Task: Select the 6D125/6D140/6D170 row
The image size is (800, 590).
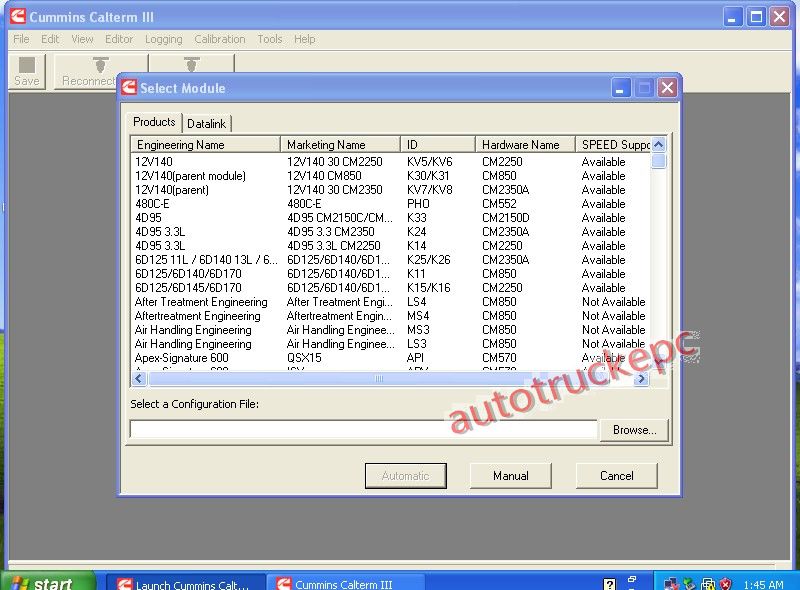Action: click(390, 274)
